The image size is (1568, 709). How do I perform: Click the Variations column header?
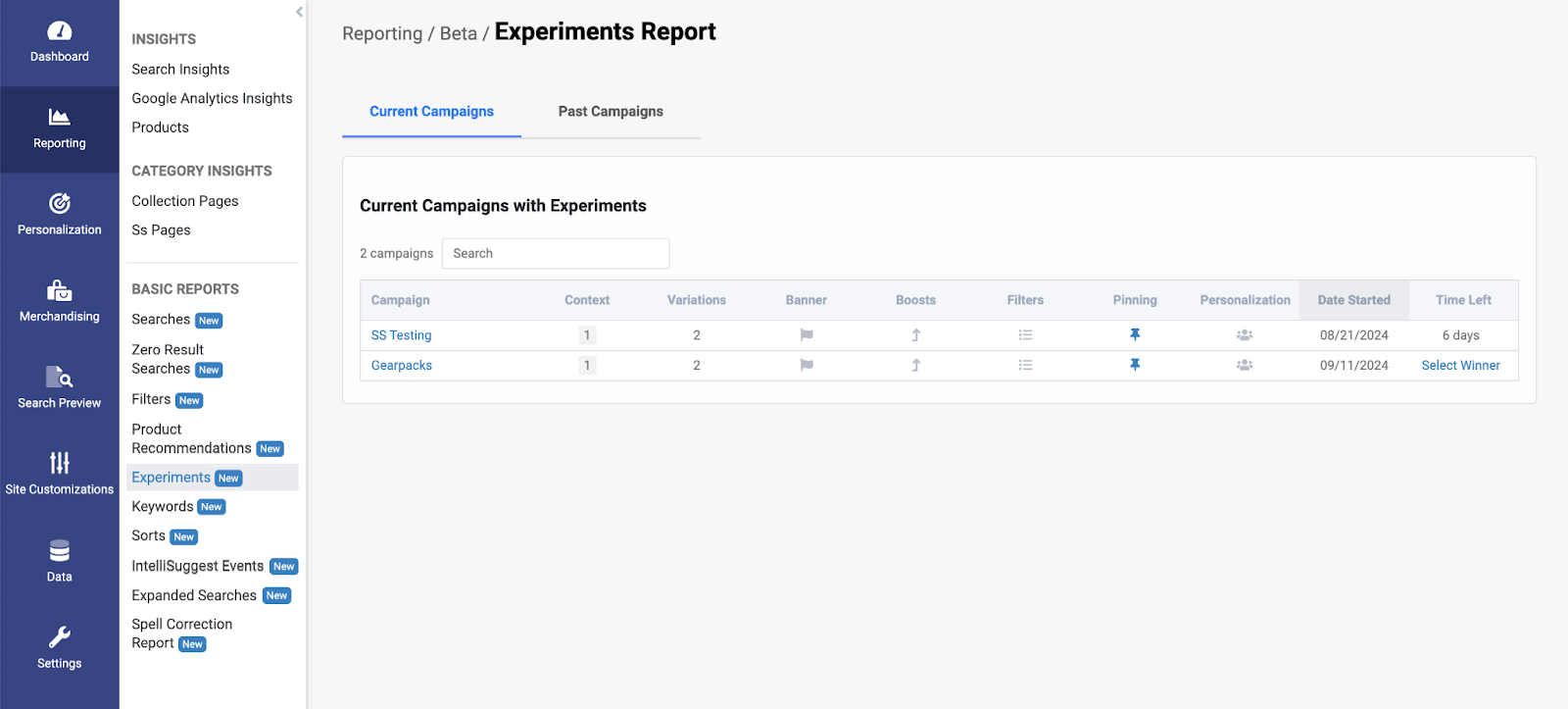(697, 300)
